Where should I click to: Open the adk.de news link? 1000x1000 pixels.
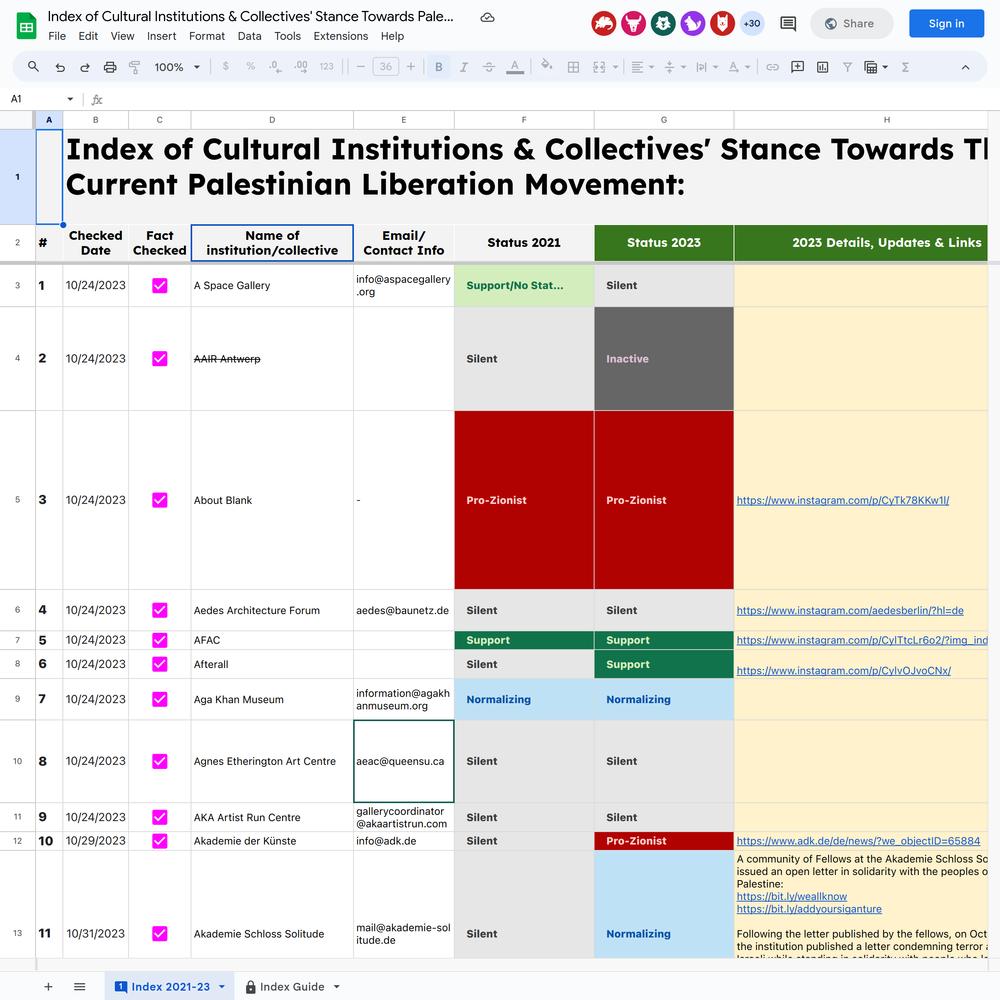pyautogui.click(x=858, y=841)
